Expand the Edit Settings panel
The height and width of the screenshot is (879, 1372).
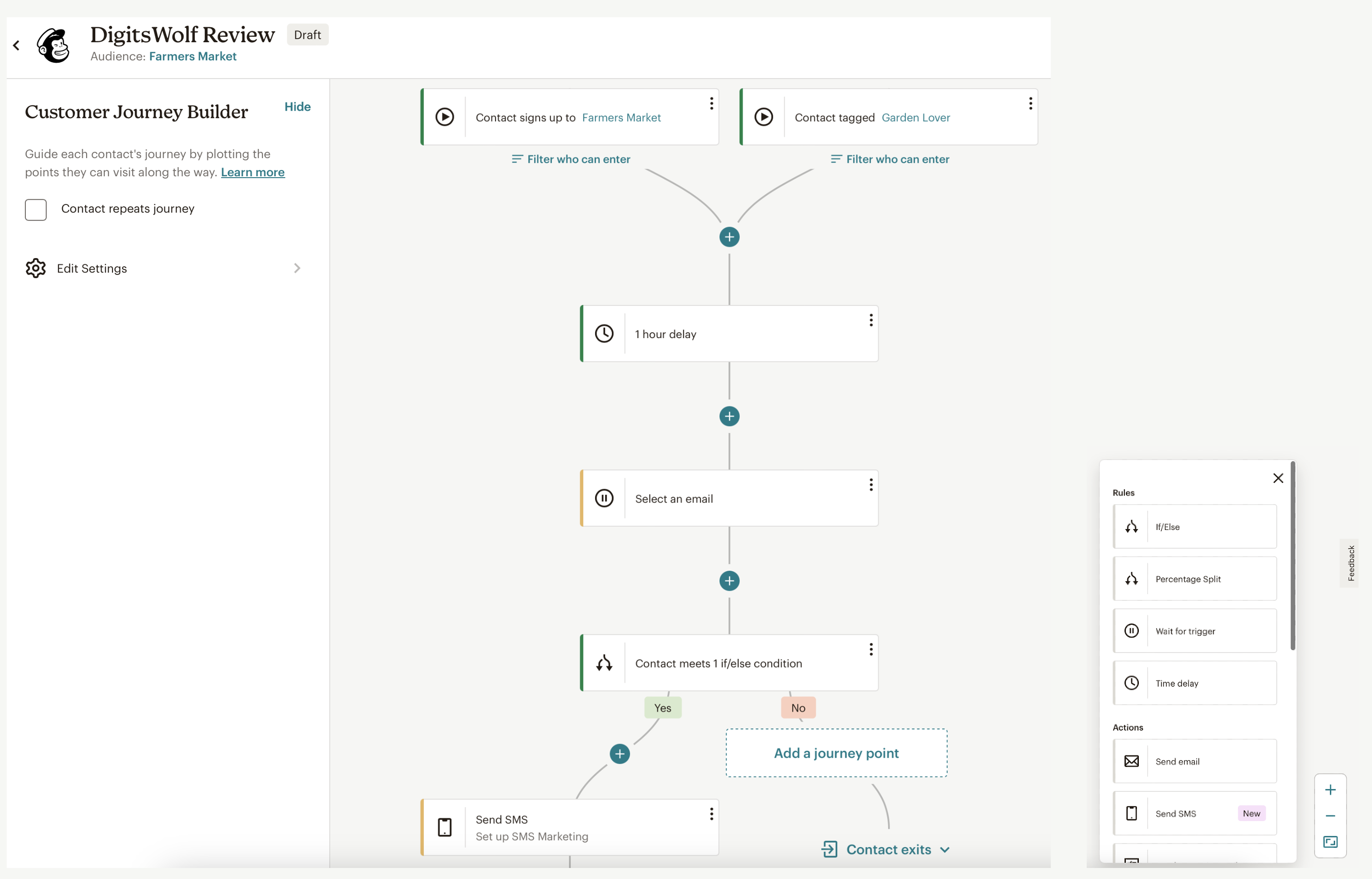pyautogui.click(x=298, y=268)
